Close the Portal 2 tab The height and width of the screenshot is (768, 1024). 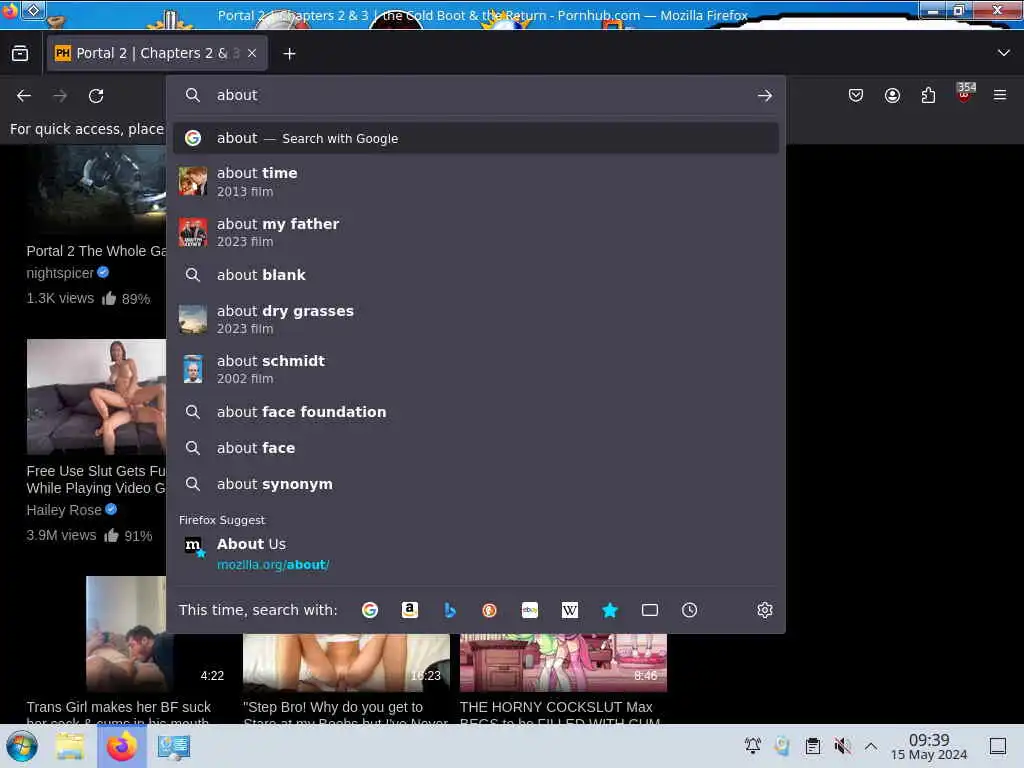252,54
